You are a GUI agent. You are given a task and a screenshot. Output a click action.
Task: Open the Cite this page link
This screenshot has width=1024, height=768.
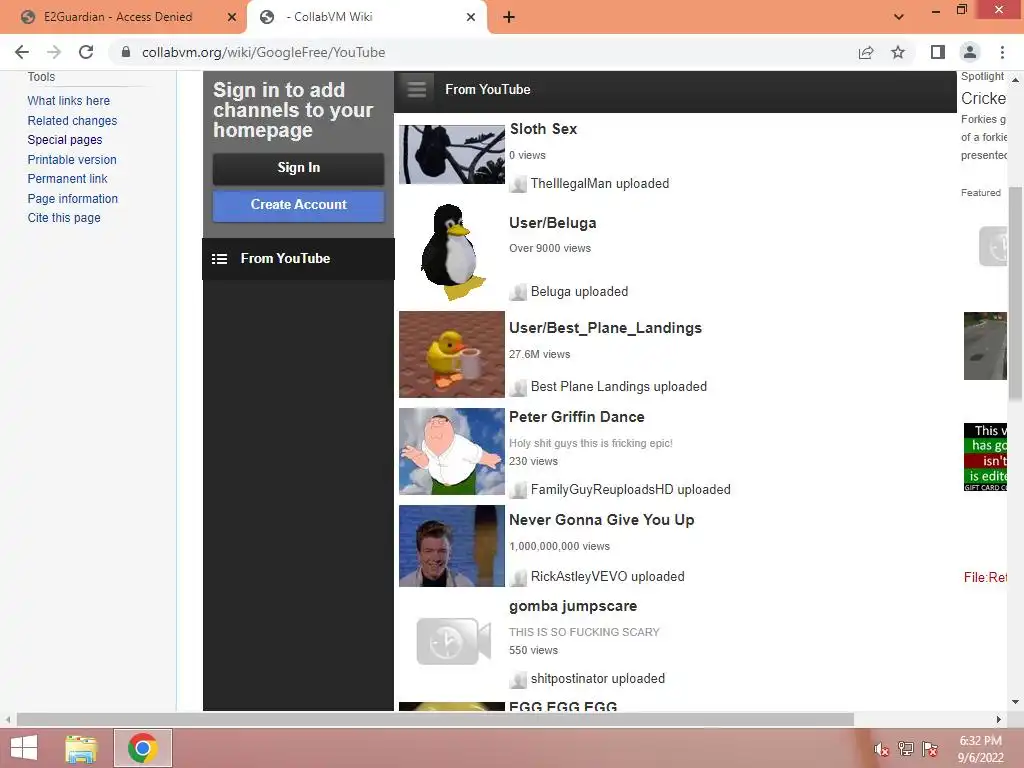pos(64,218)
